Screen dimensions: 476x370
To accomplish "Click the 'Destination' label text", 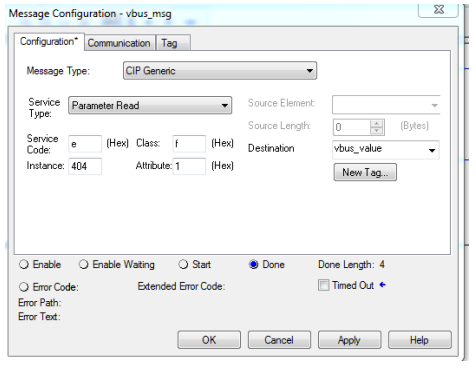I will 271,148.
